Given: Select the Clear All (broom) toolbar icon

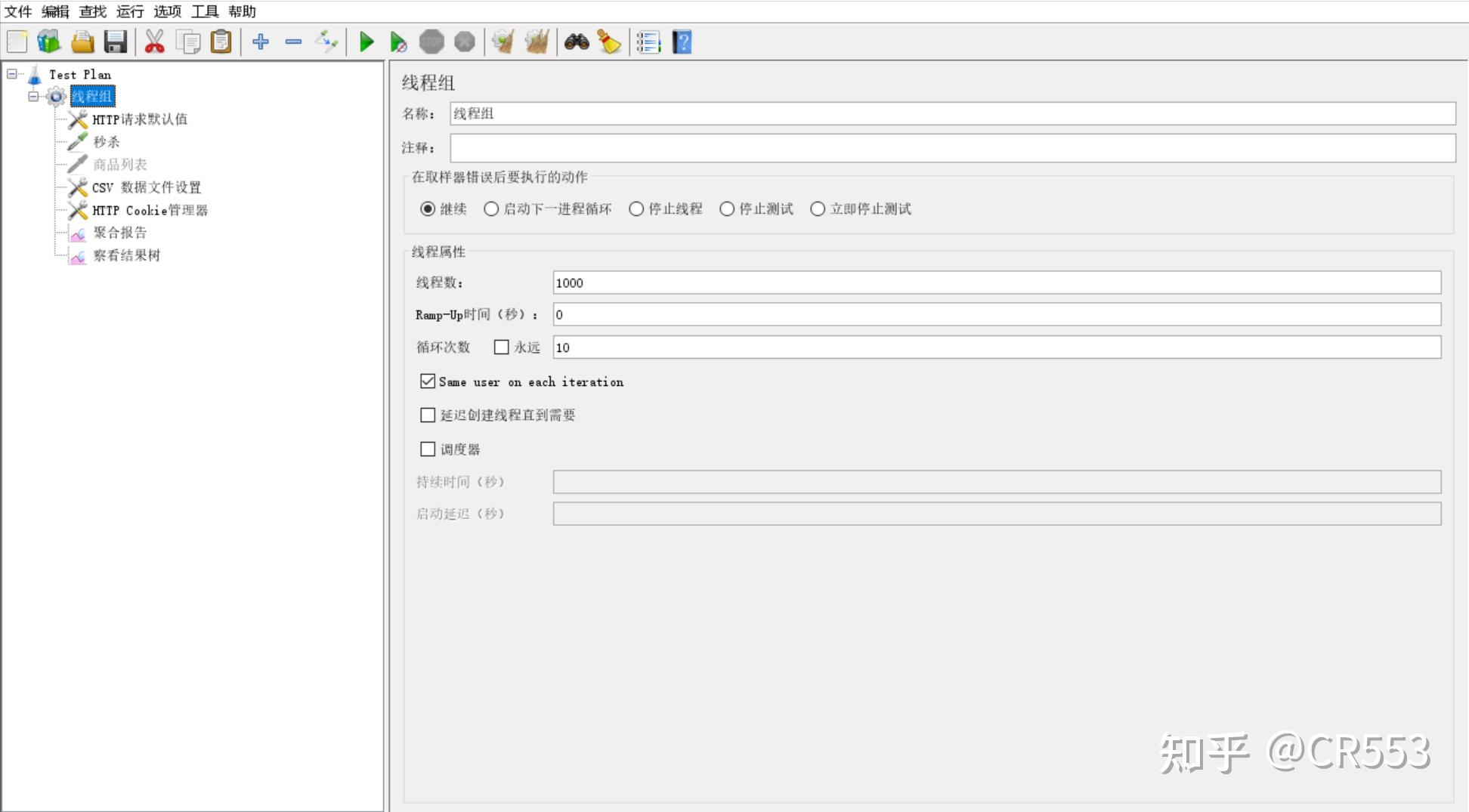Looking at the screenshot, I should [x=536, y=42].
